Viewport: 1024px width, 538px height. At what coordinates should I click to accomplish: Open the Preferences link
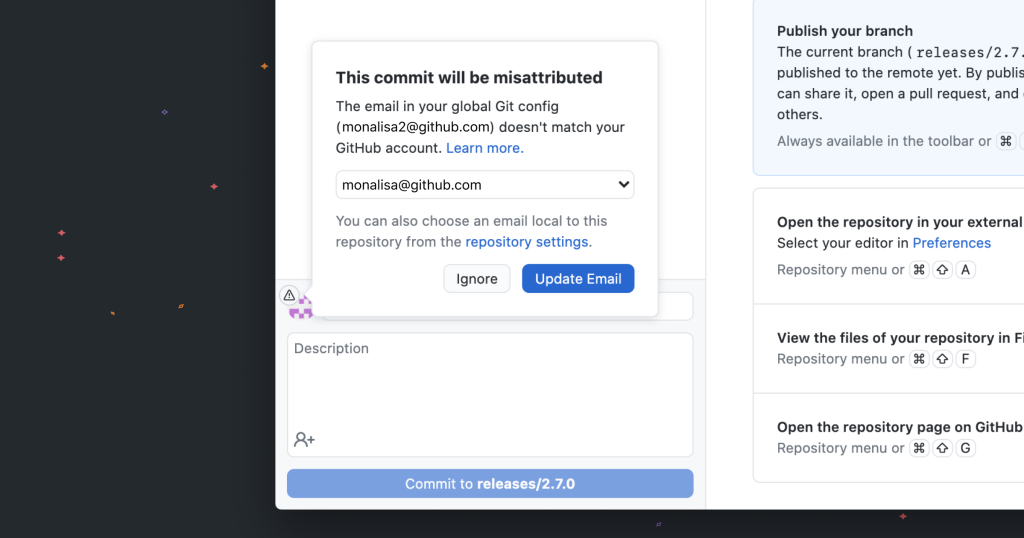point(951,243)
